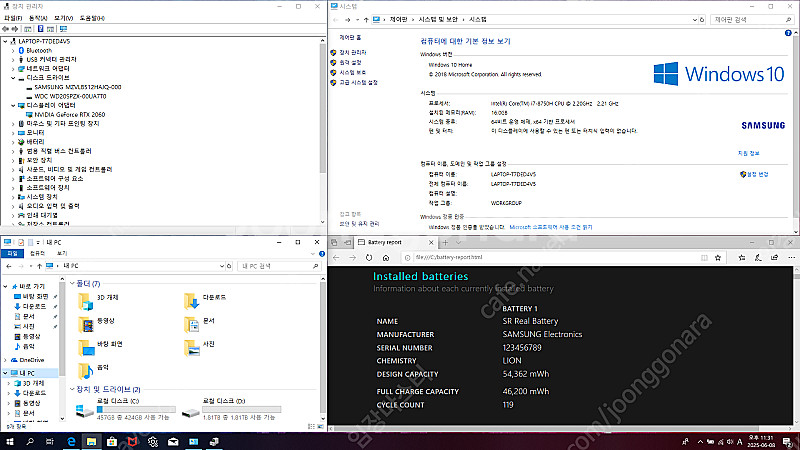This screenshot has height=450, width=800.
Task: Open Action Center notifications icon
Action: click(788, 442)
